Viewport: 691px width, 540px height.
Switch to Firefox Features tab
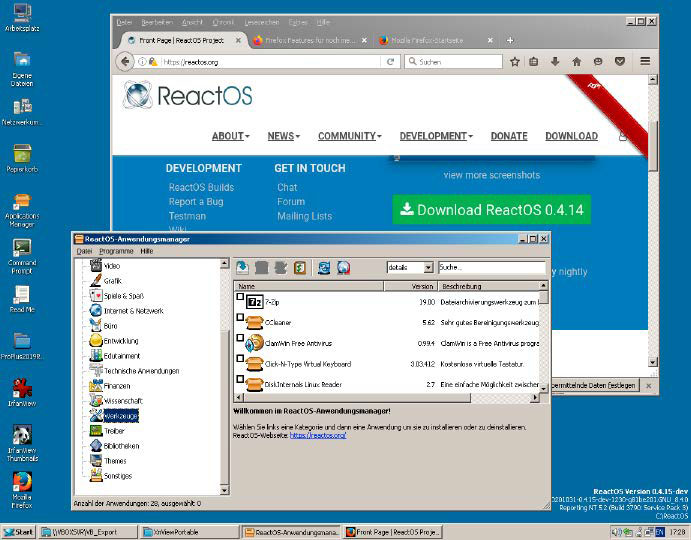[310, 40]
